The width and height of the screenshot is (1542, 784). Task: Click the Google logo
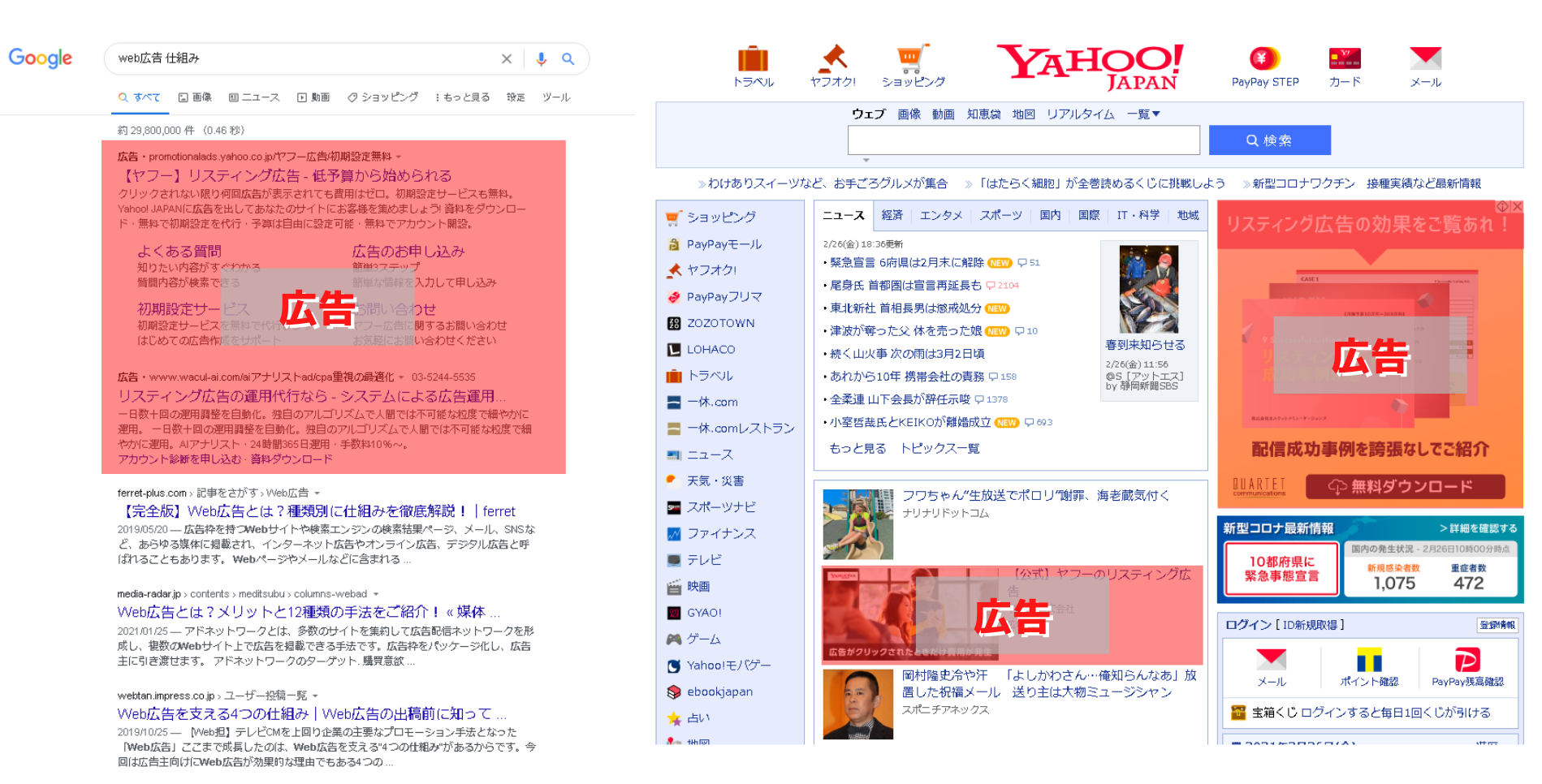[x=41, y=58]
